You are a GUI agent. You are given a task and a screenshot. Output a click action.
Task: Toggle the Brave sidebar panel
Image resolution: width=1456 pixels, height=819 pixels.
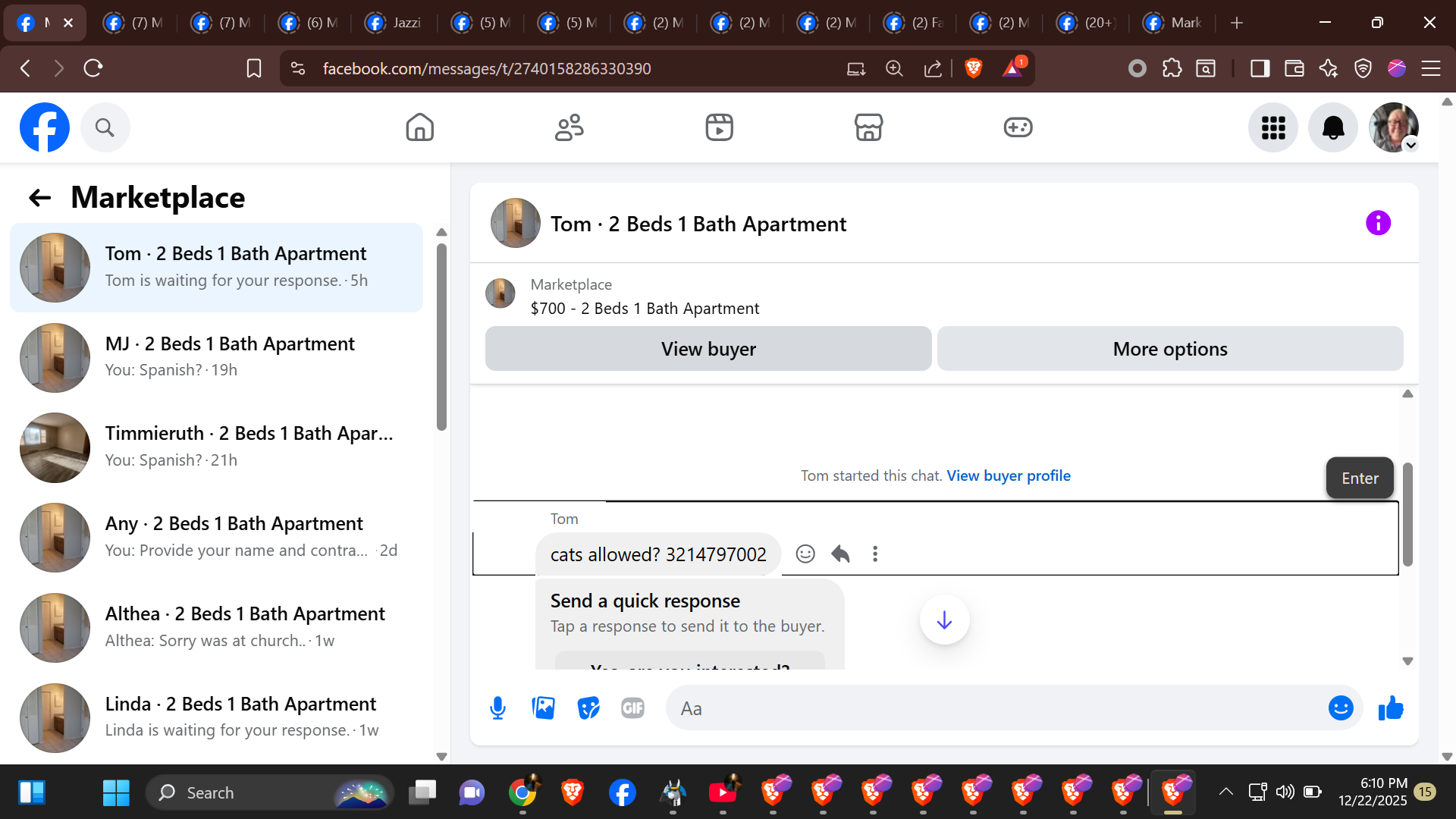click(x=1260, y=69)
